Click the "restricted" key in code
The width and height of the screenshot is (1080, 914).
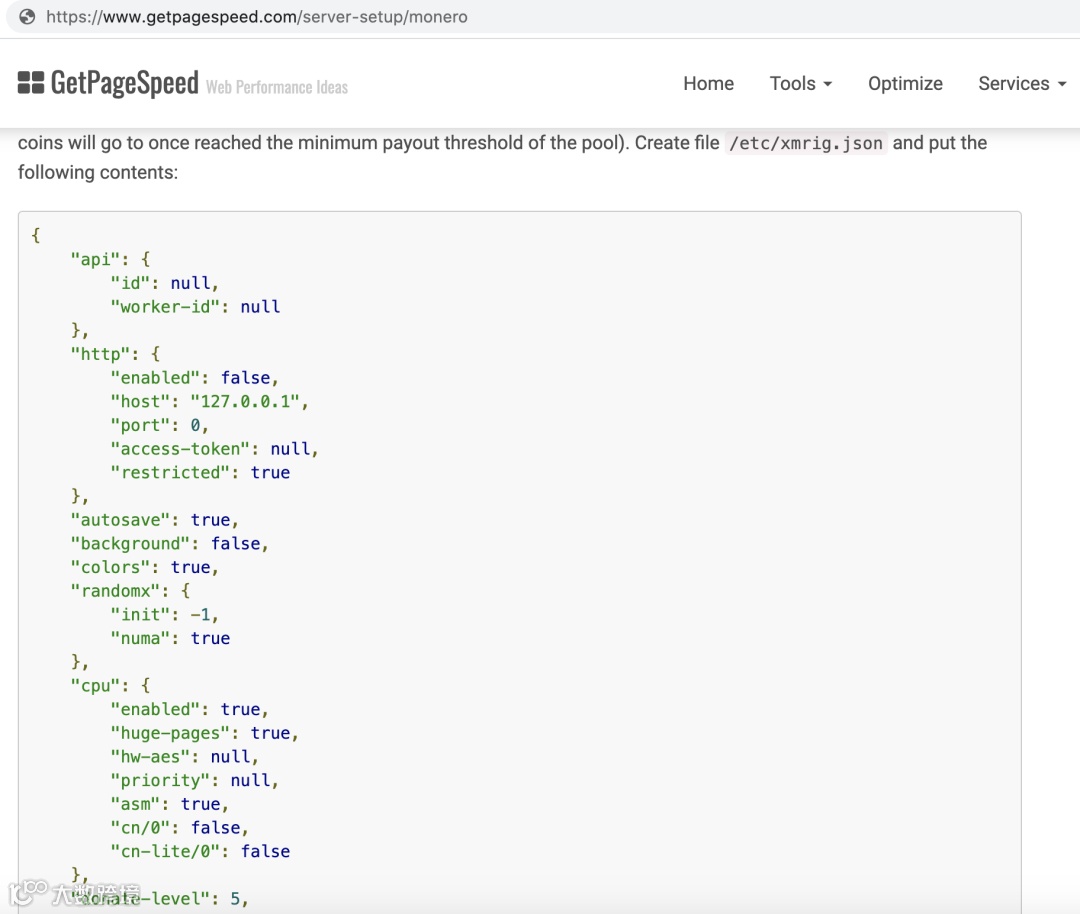170,472
